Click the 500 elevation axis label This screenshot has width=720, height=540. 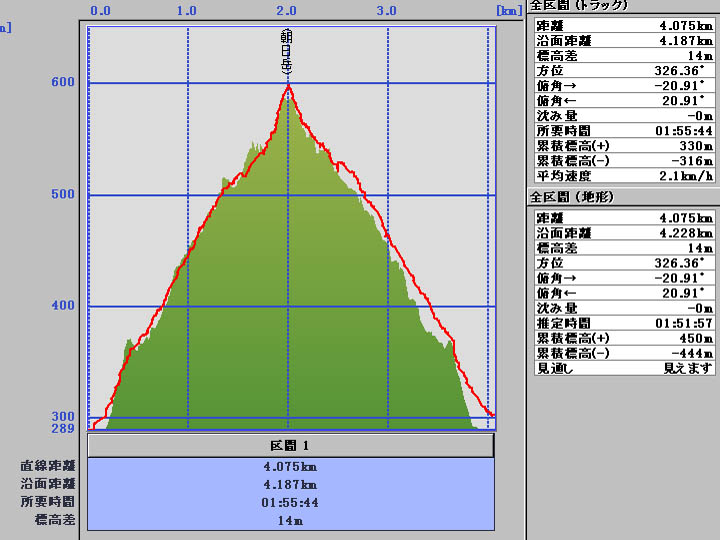pyautogui.click(x=63, y=194)
